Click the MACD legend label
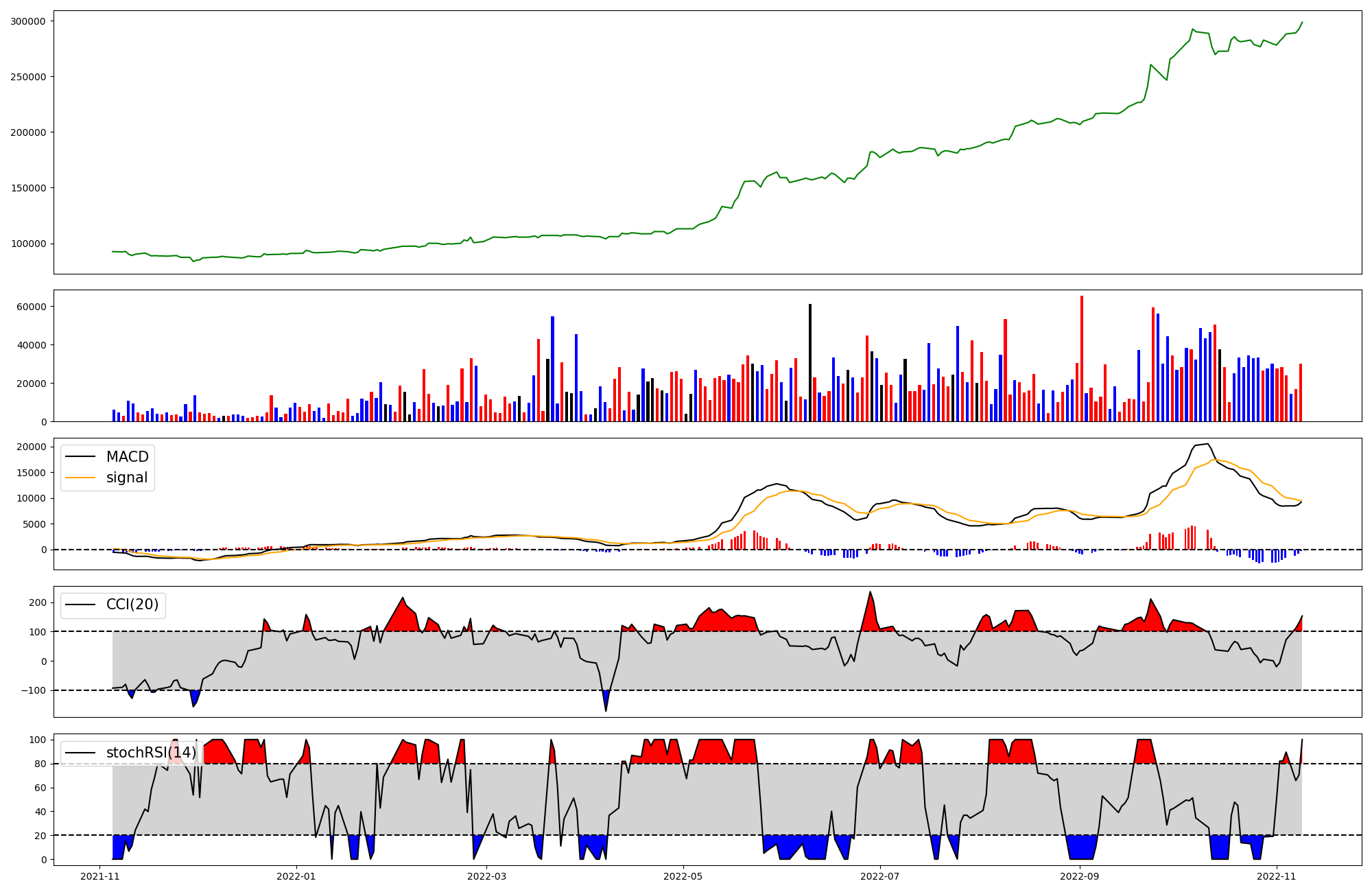The image size is (1372, 892). point(127,457)
